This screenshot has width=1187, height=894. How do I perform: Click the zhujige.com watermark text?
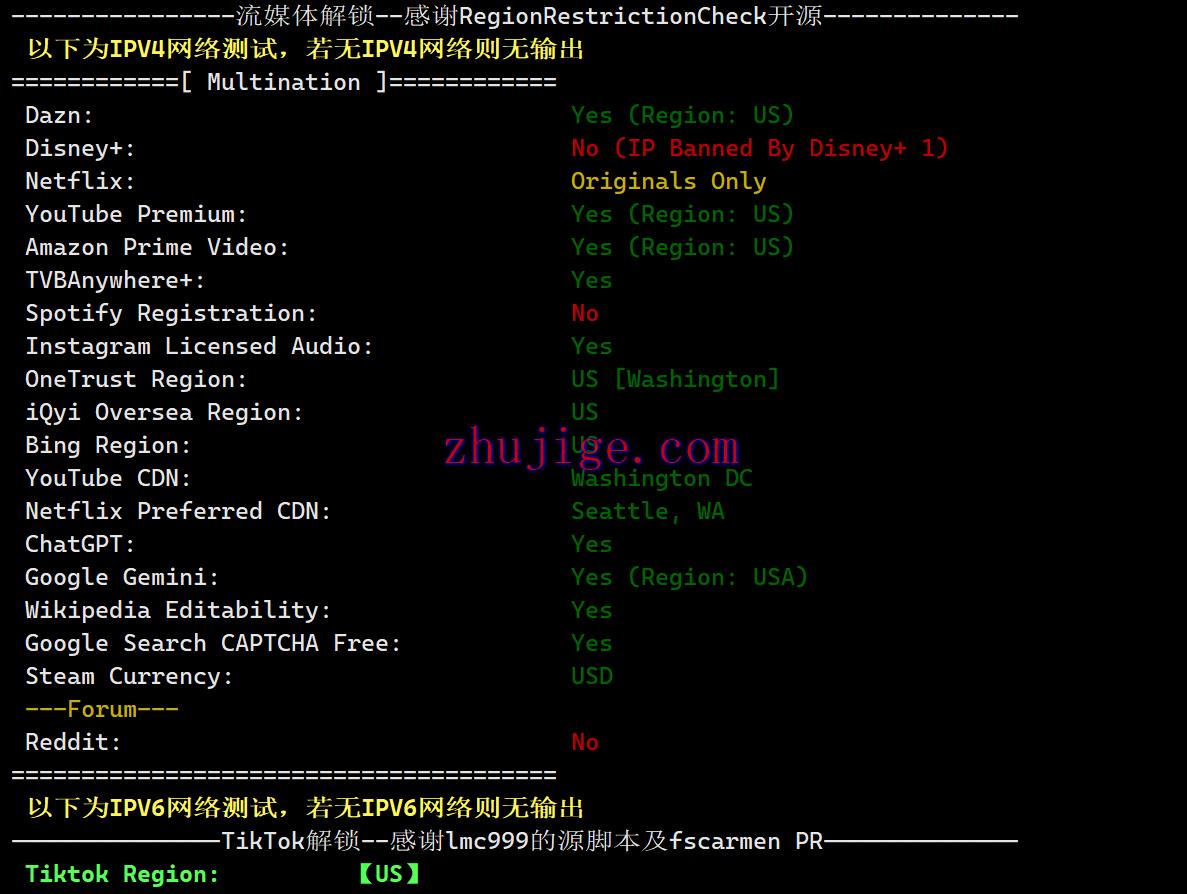(x=591, y=447)
